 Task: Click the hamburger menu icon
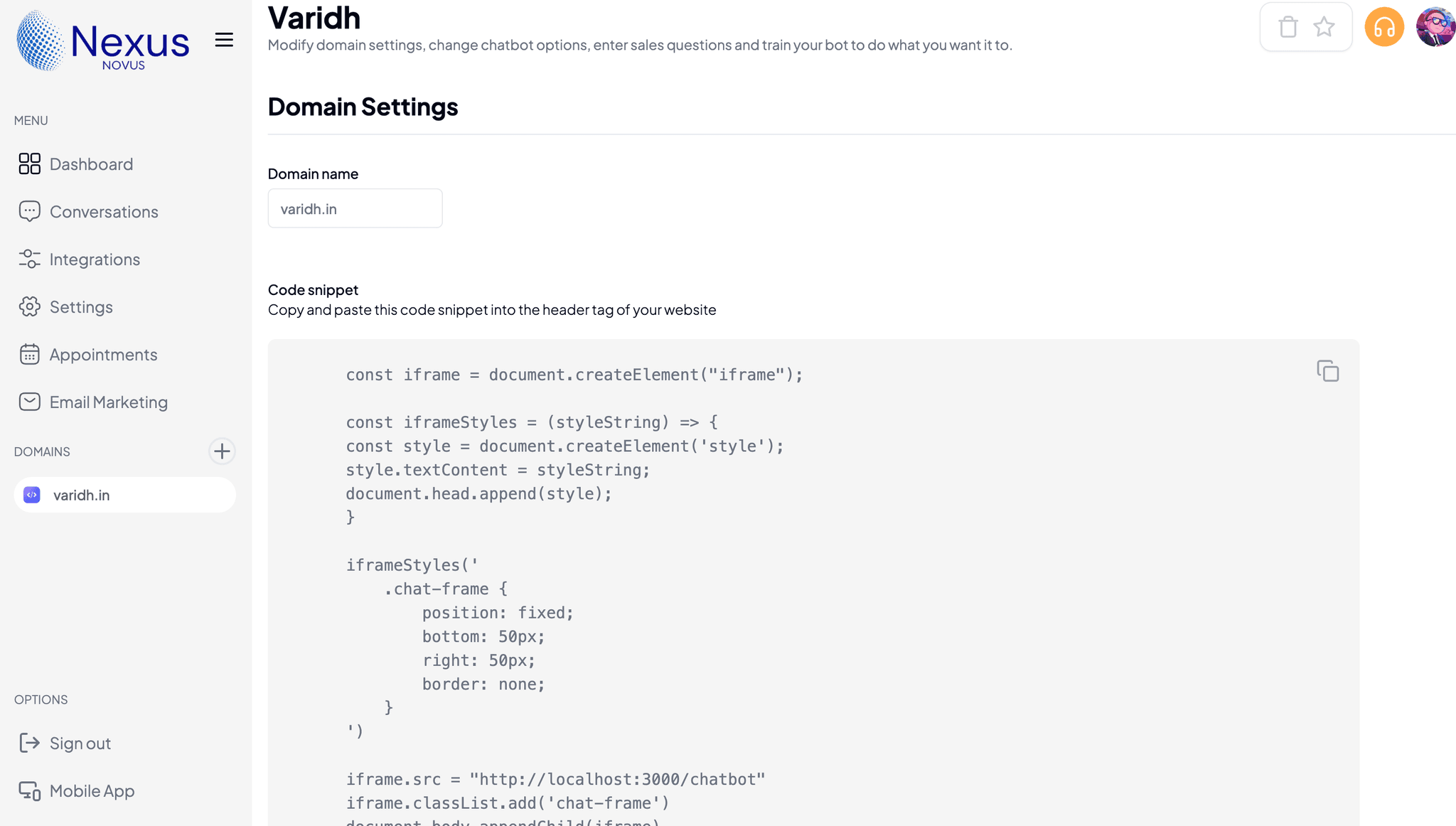(224, 40)
